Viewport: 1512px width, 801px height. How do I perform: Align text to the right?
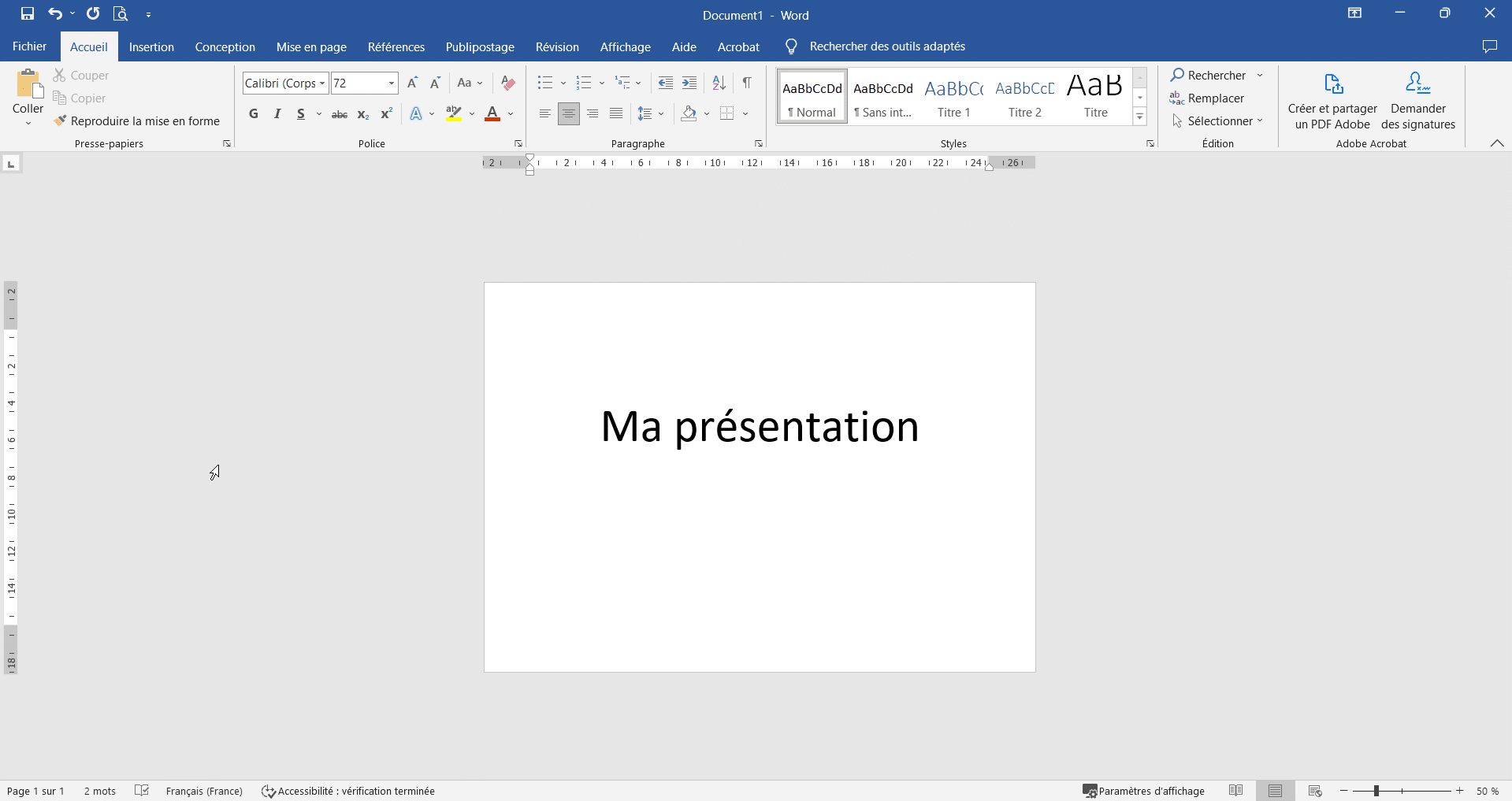[x=593, y=114]
